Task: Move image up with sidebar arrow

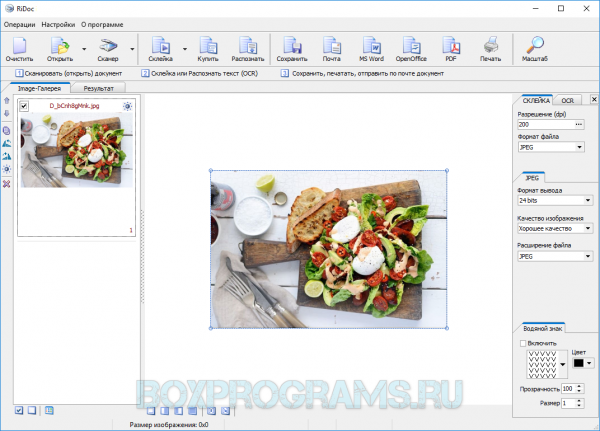Action: [7, 101]
